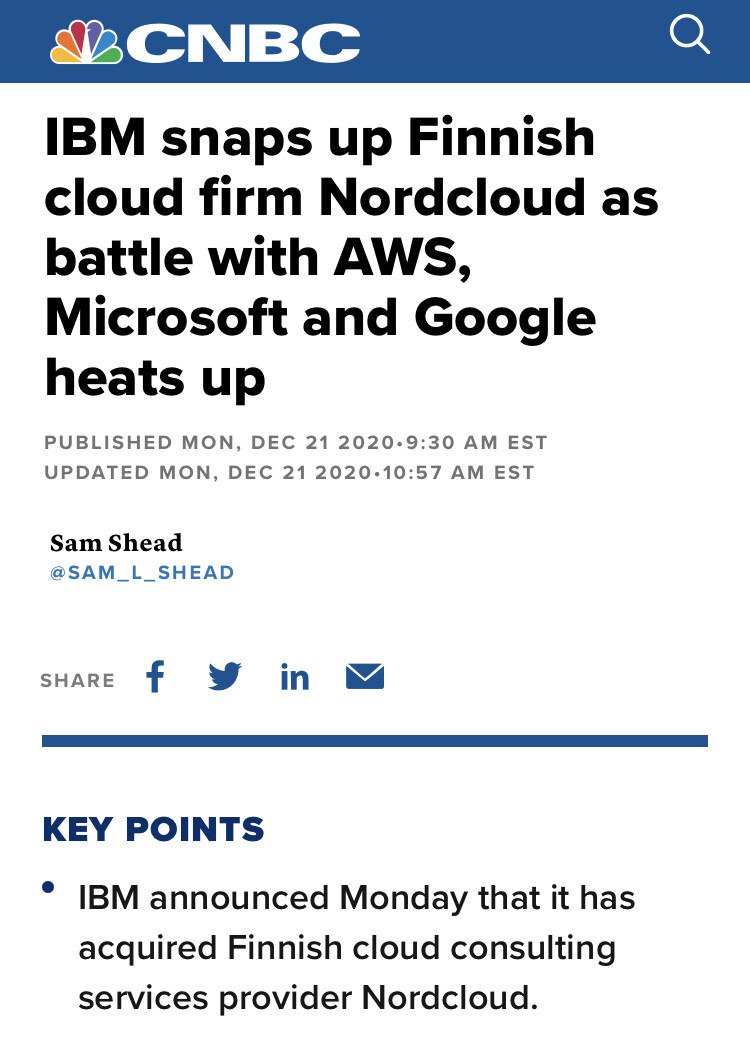Share article on LinkedIn
The width and height of the screenshot is (750, 1038).
(295, 678)
